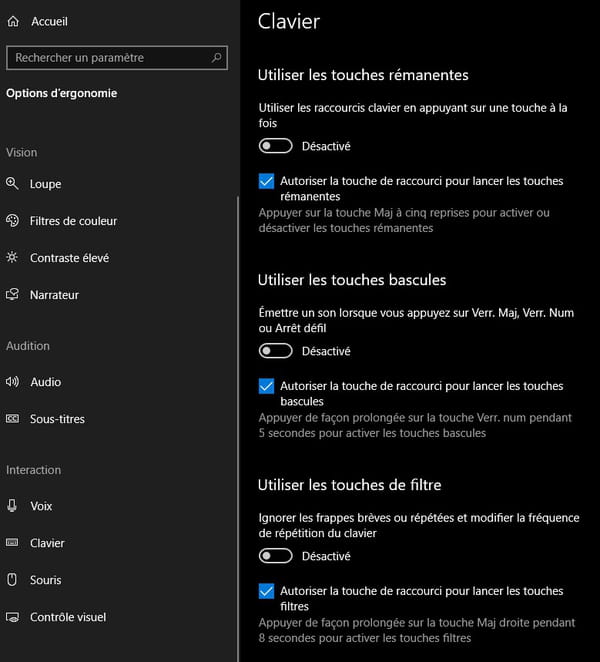The width and height of the screenshot is (600, 662).
Task: Click the Accueil home icon
Action: (x=13, y=21)
